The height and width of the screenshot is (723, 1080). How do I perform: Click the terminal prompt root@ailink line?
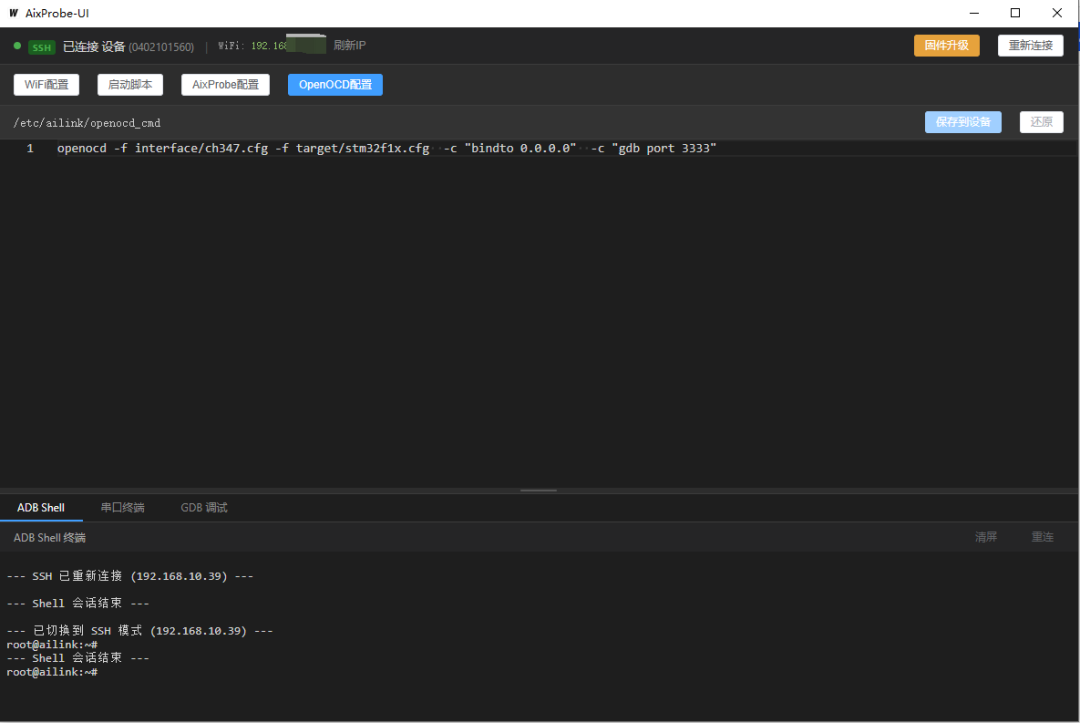[52, 672]
